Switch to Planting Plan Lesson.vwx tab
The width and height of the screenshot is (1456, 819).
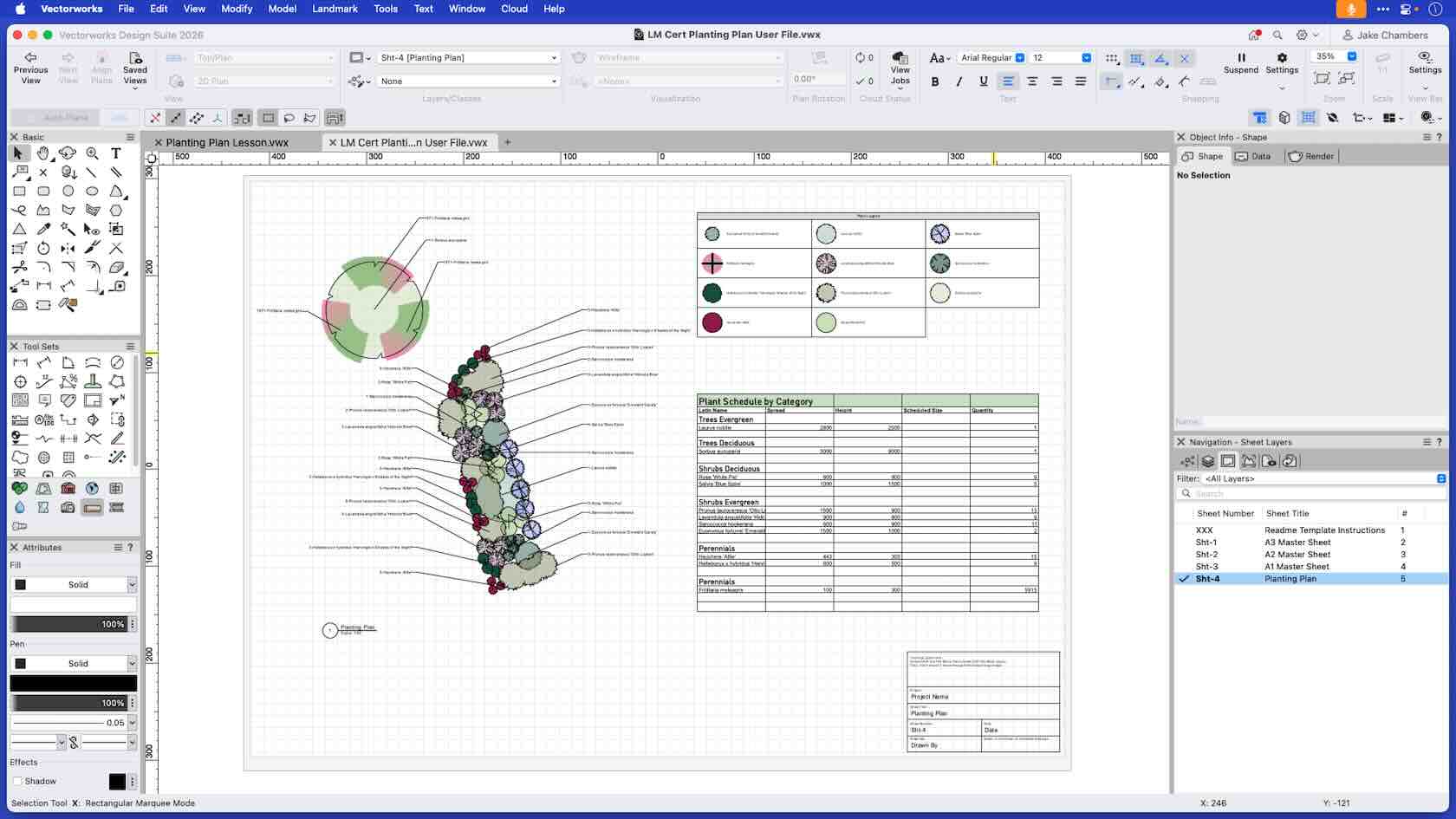click(x=227, y=142)
